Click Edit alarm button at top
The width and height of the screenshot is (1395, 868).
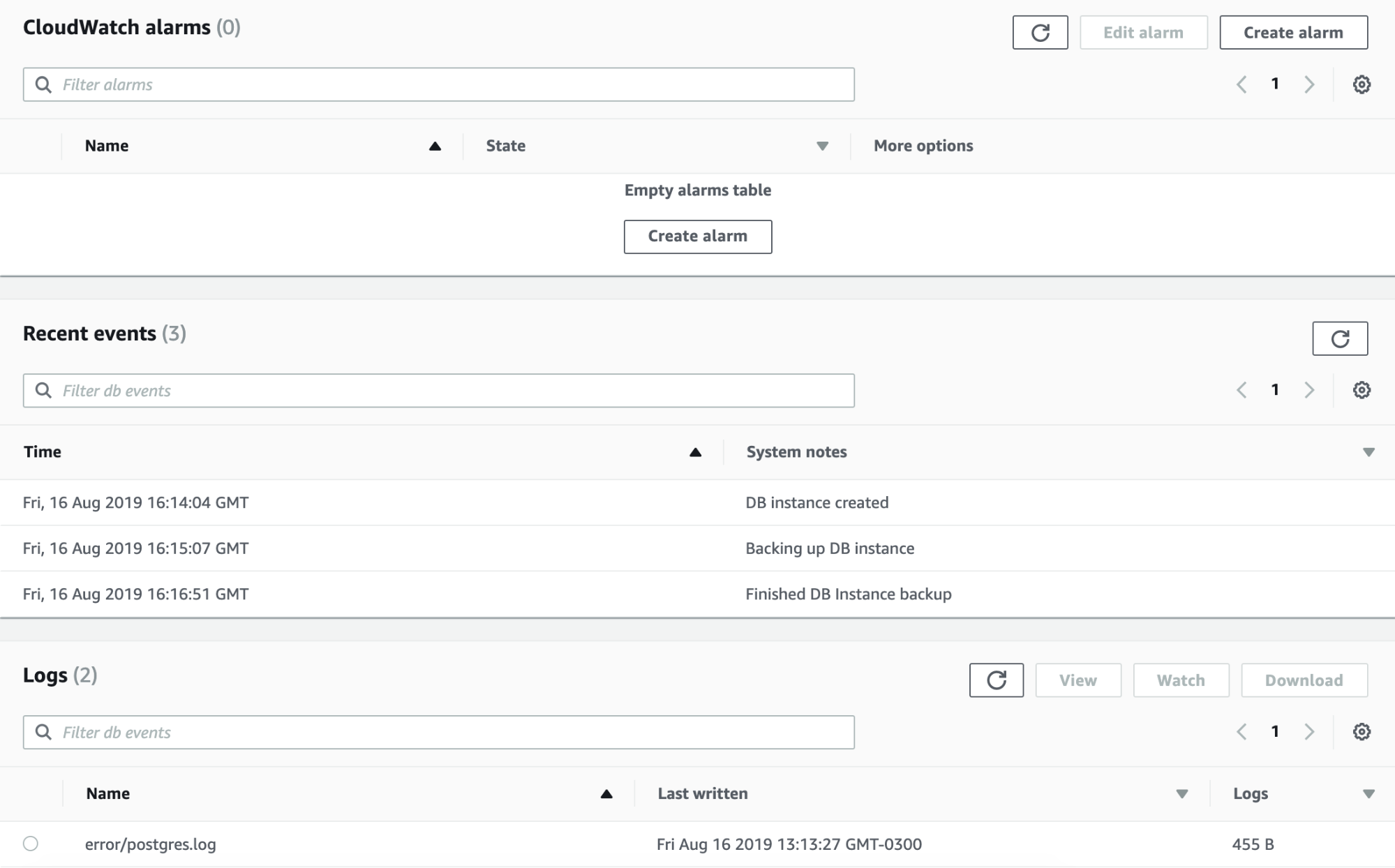pos(1143,33)
